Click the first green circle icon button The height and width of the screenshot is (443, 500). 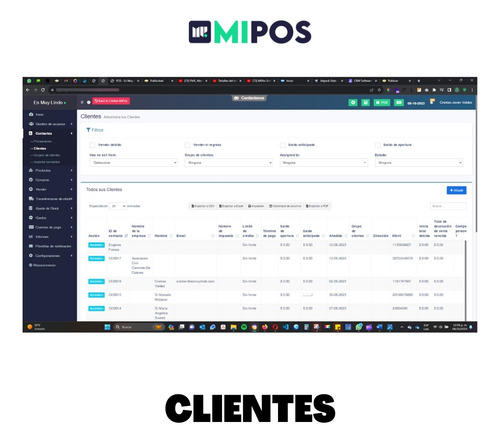click(353, 103)
